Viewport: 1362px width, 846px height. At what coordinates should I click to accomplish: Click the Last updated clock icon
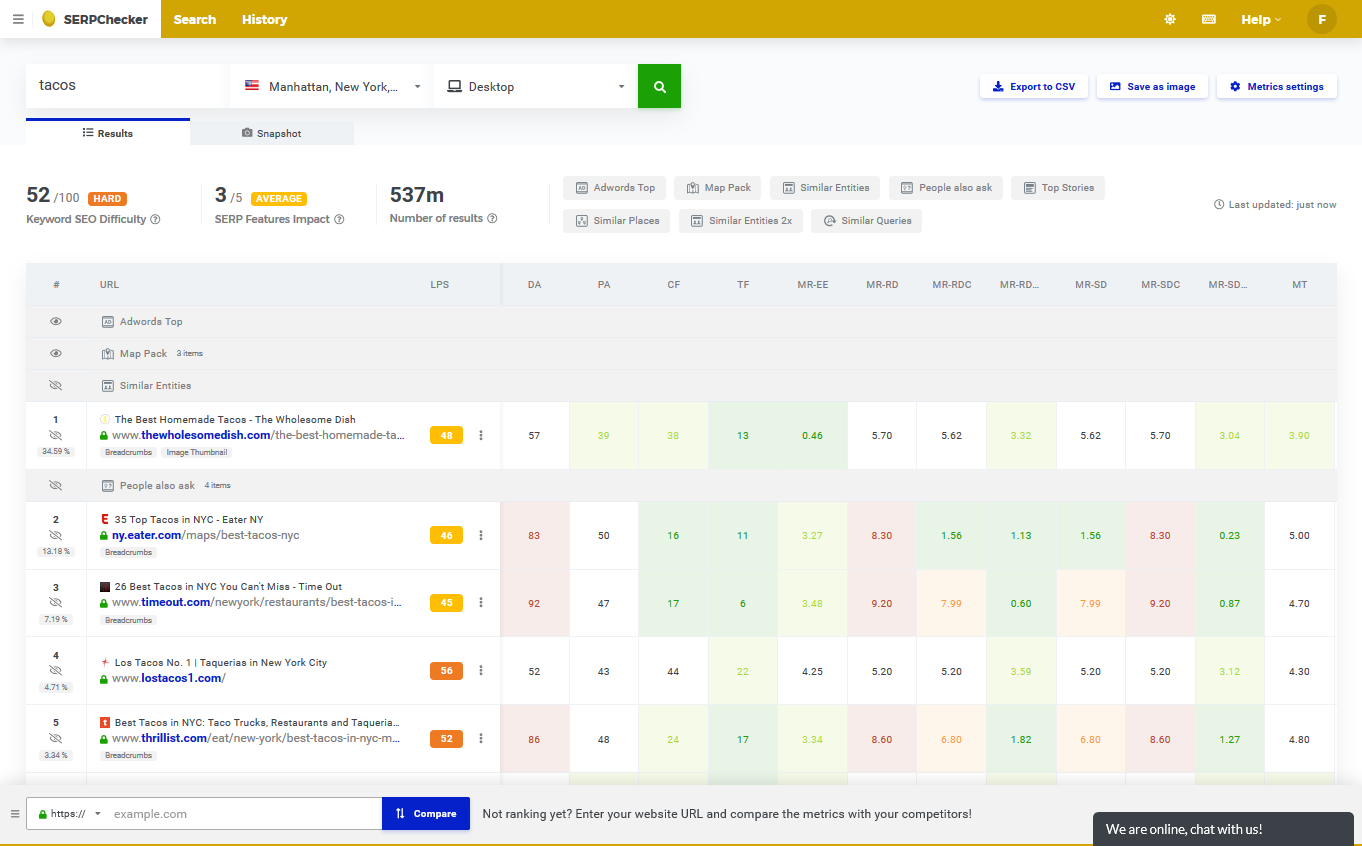(1219, 204)
